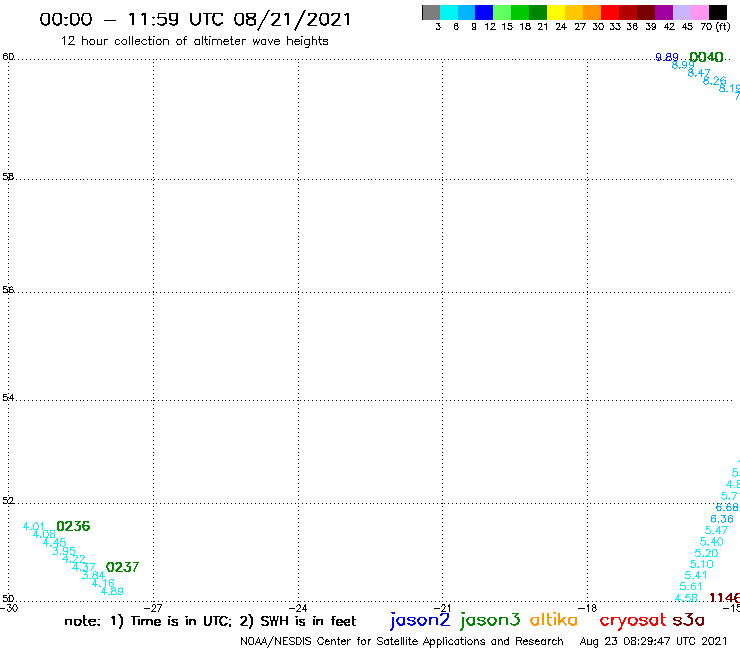Click the blue wave height value '9.89'
Image resolution: width=740 pixels, height=650 pixels.
[666, 57]
